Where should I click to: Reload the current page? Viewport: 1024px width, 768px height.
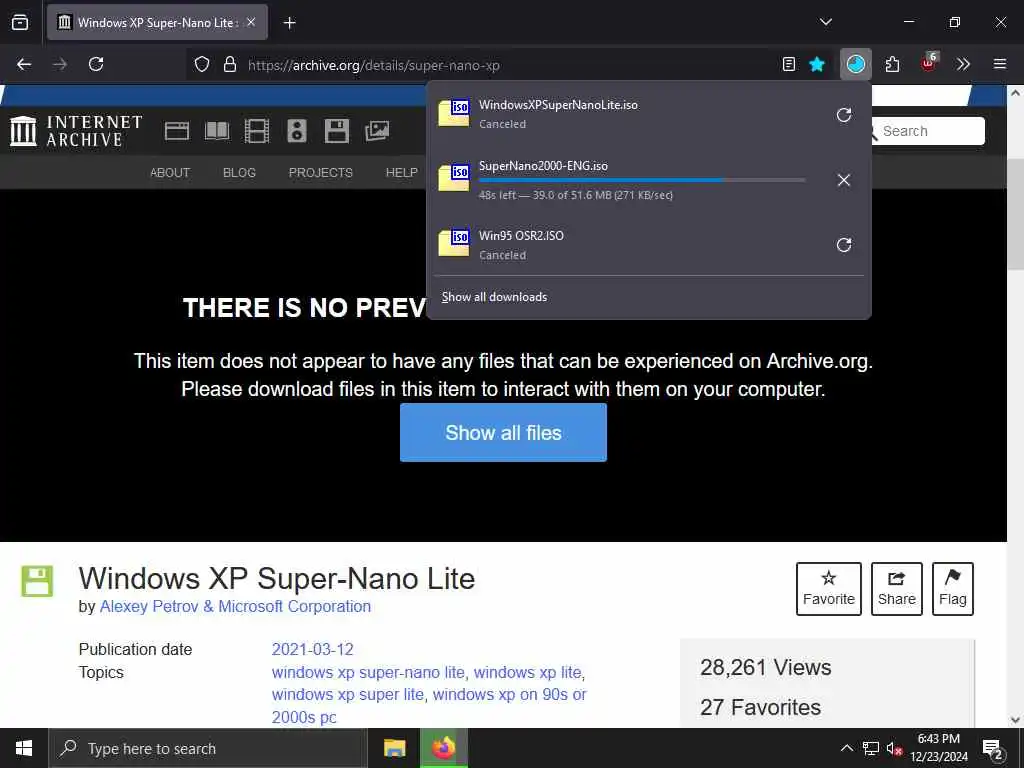pyautogui.click(x=96, y=64)
